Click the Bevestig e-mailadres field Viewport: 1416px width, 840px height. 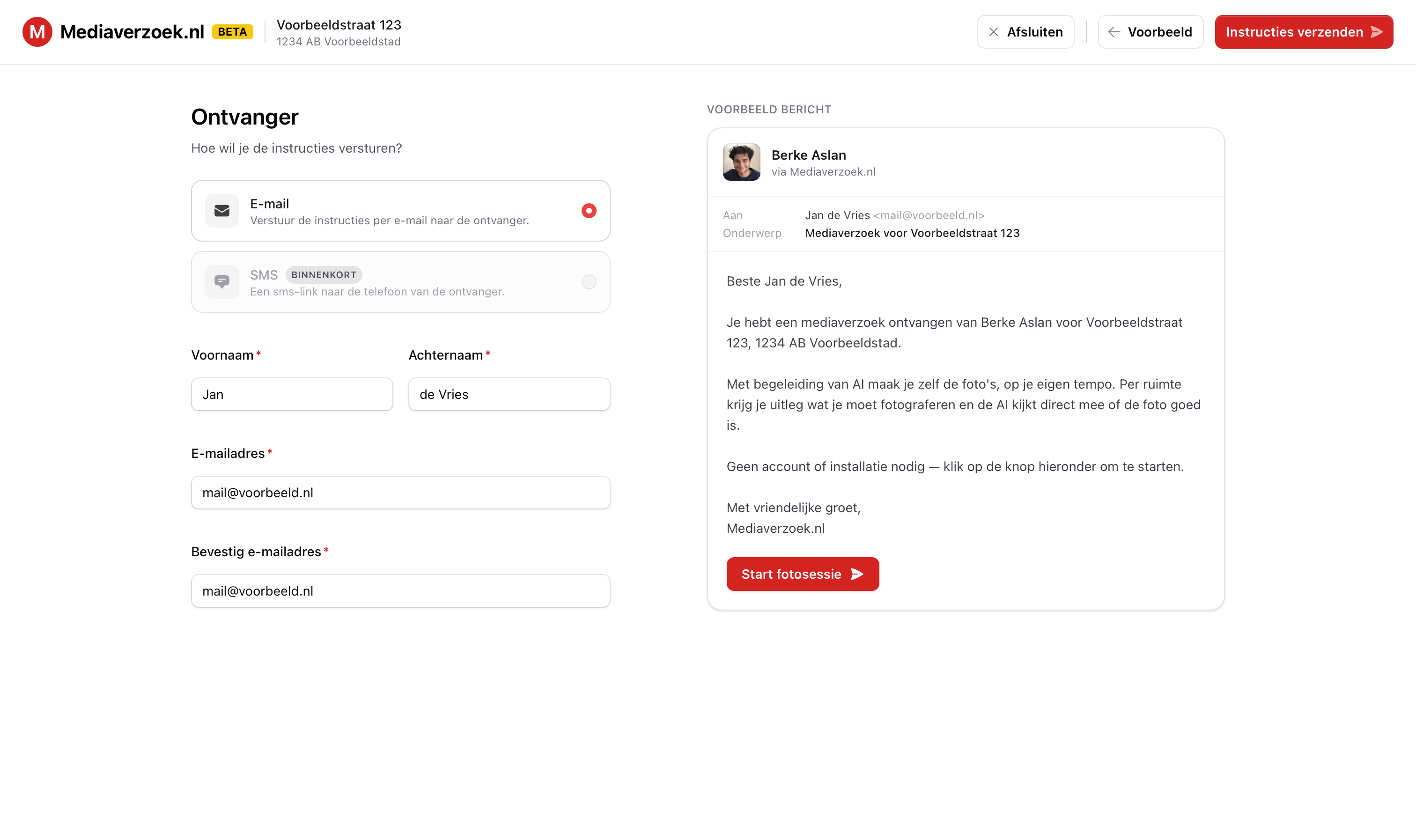[401, 591]
